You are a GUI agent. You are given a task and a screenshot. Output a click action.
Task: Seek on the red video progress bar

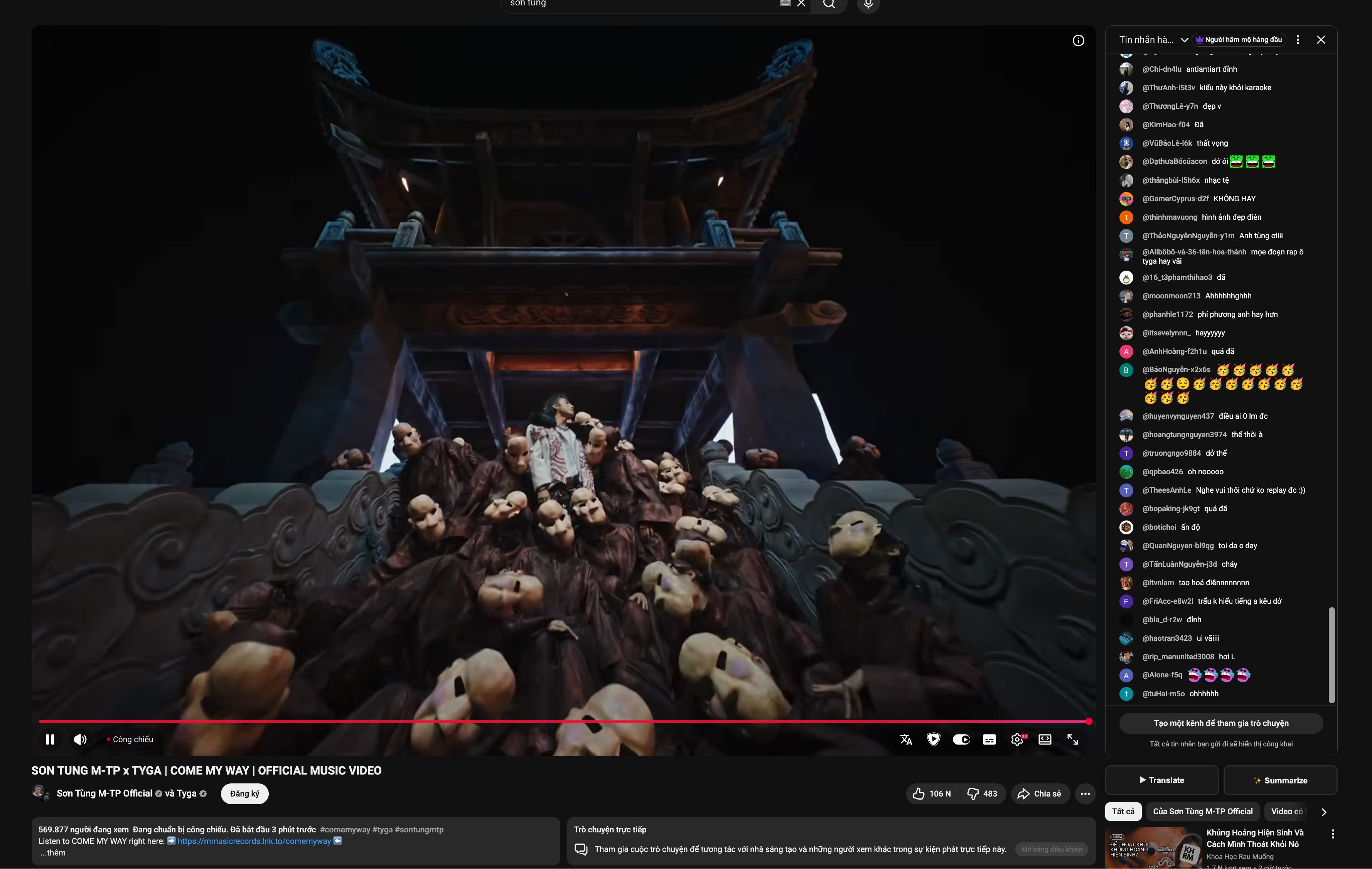click(x=564, y=721)
